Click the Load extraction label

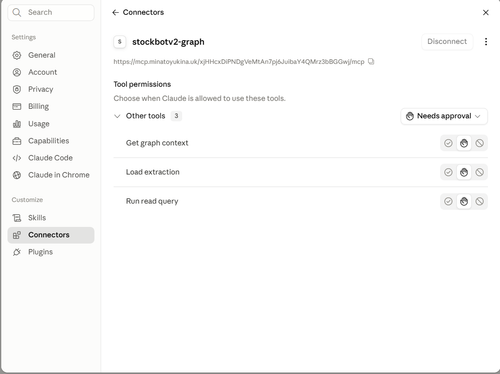(153, 172)
